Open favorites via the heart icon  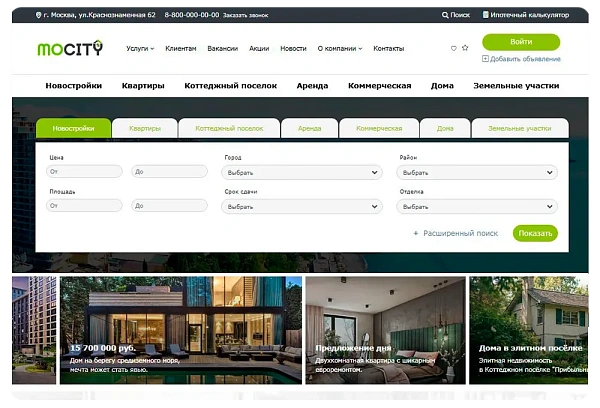click(454, 48)
